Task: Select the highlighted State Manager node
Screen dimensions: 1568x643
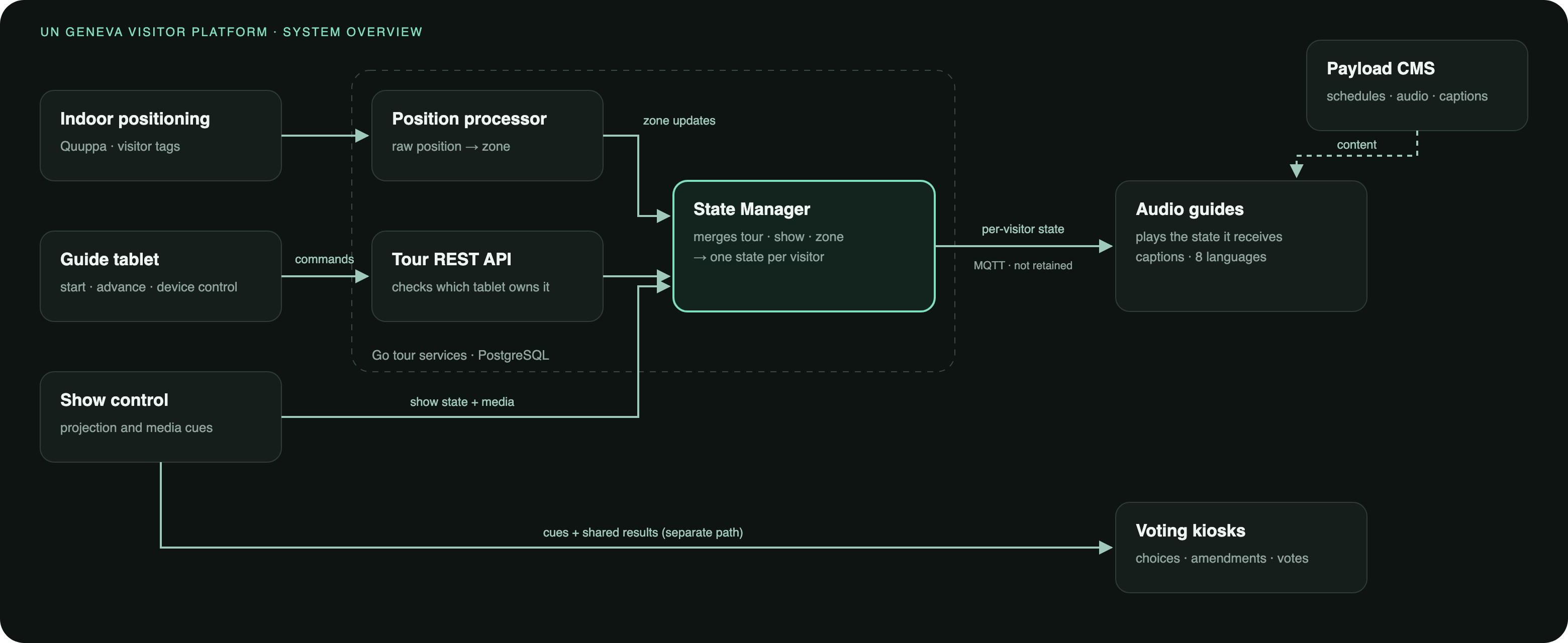Action: point(804,246)
